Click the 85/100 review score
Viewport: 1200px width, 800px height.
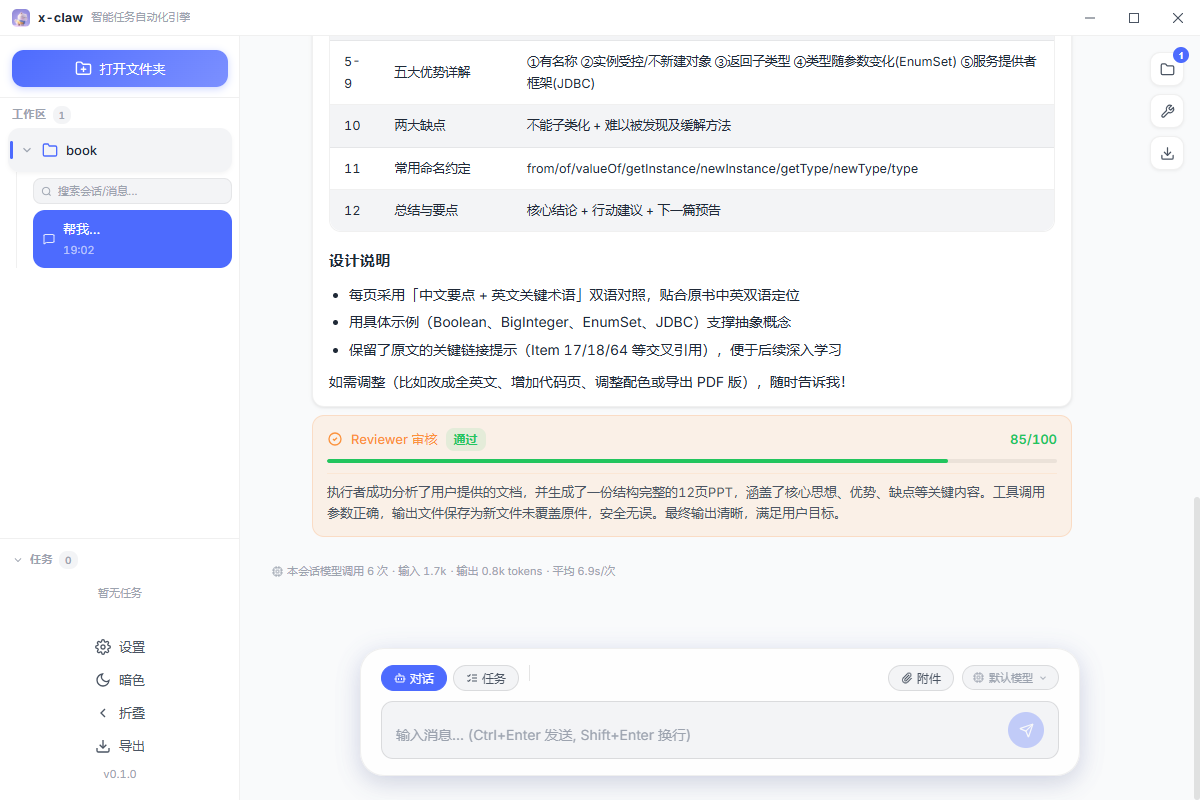pos(1033,439)
